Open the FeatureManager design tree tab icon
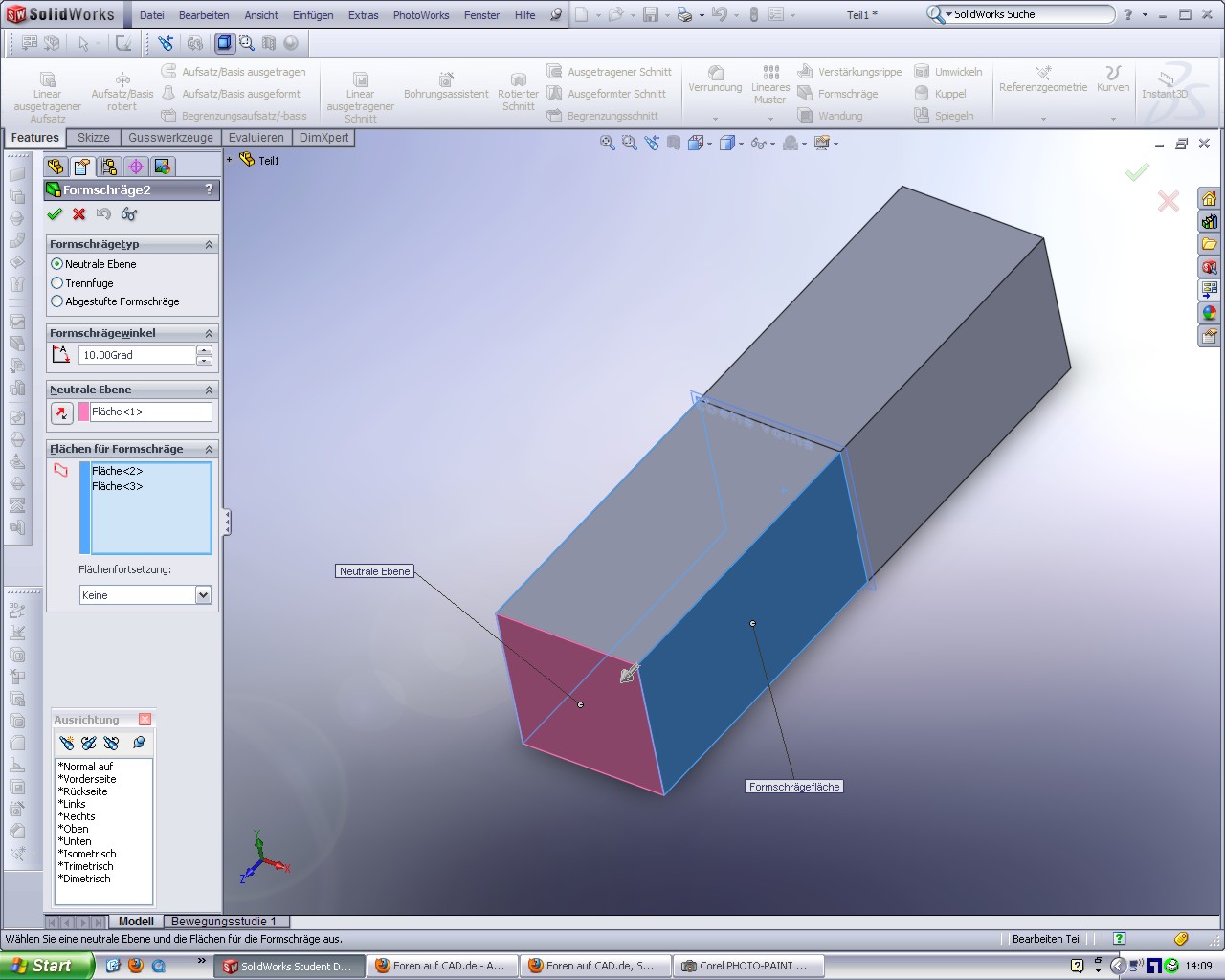 (56, 167)
